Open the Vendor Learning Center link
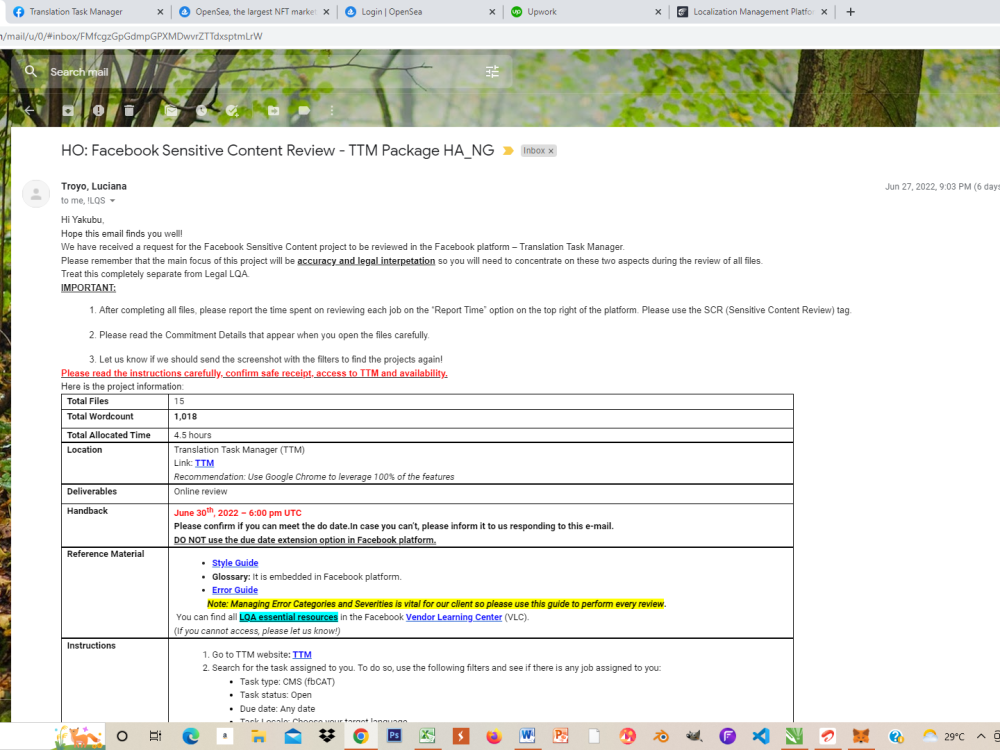Screen dimensions: 1000x750 [x=453, y=617]
